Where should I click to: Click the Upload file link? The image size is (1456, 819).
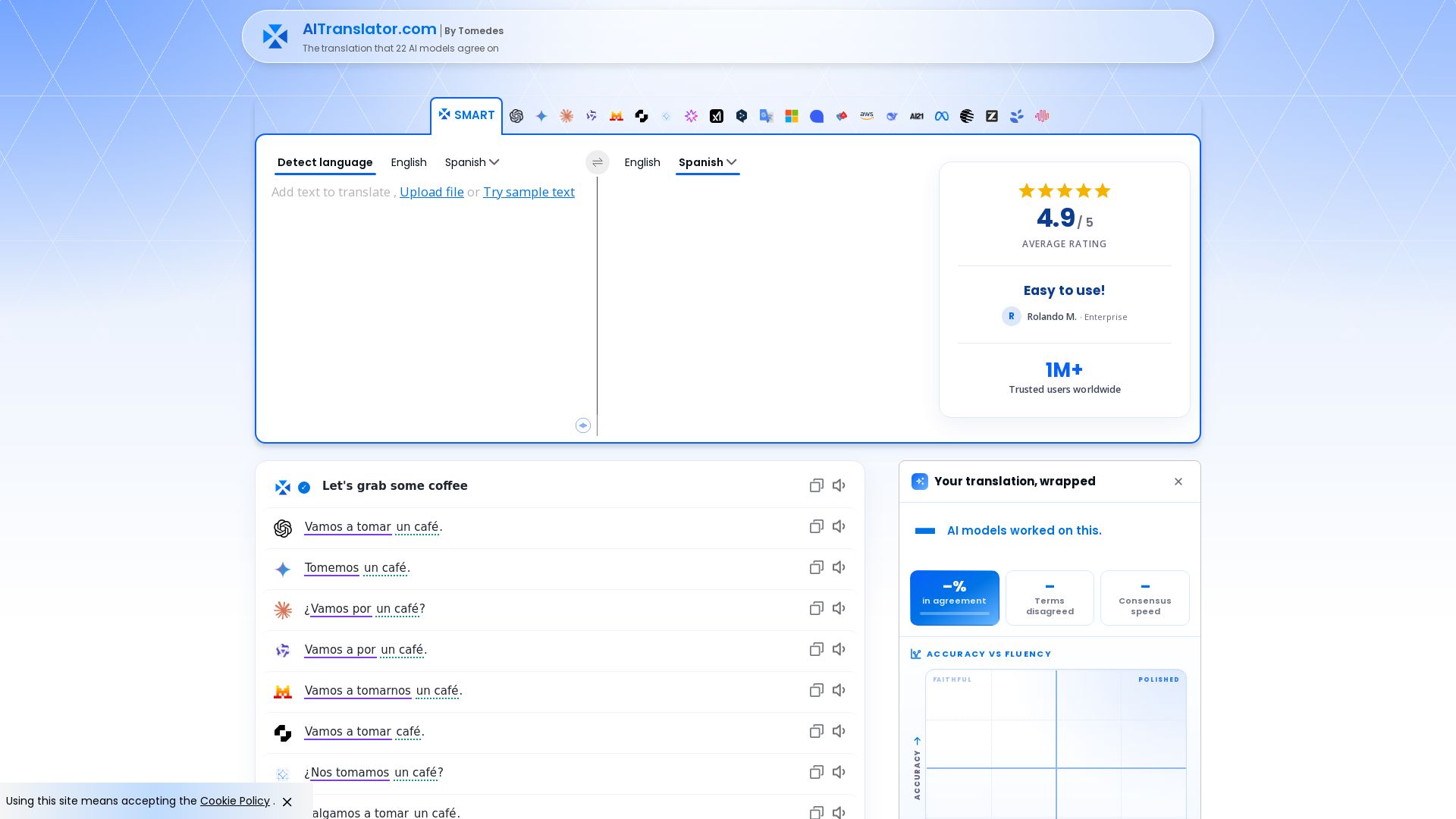point(431,193)
